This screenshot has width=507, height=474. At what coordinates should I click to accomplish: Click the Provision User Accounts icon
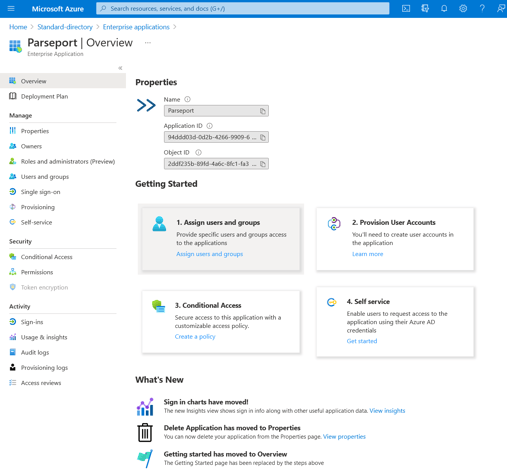[334, 224]
